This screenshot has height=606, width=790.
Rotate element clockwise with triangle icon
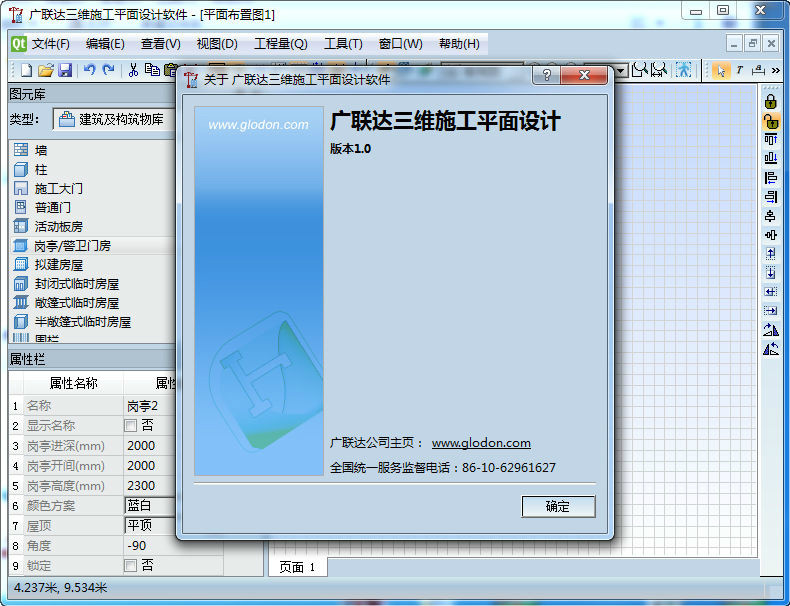770,330
